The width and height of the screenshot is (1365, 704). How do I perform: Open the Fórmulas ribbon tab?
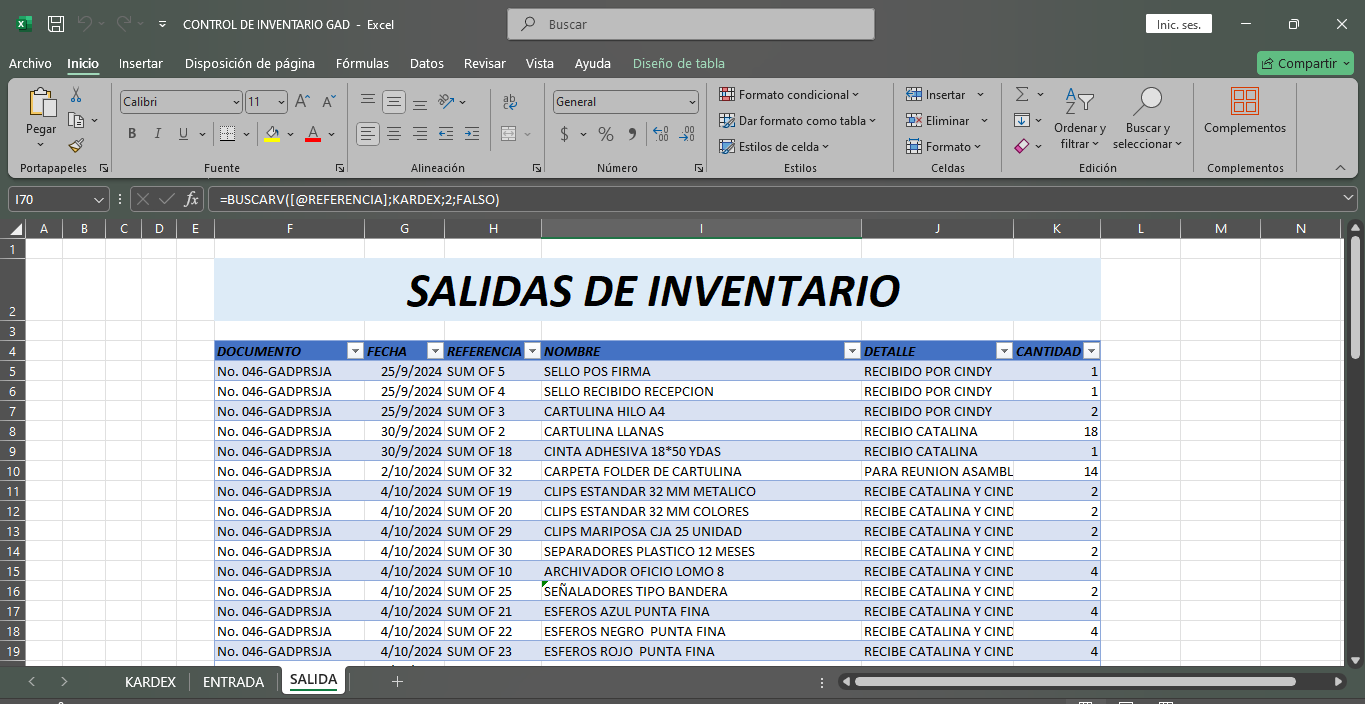point(362,63)
